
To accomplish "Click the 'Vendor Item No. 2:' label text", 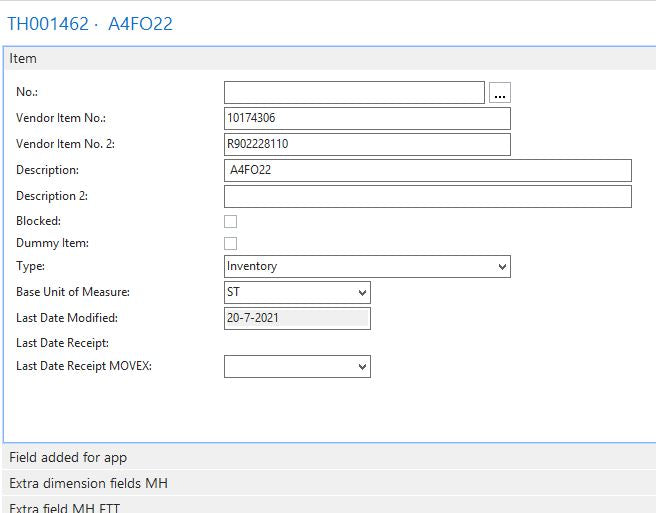I will tap(65, 144).
